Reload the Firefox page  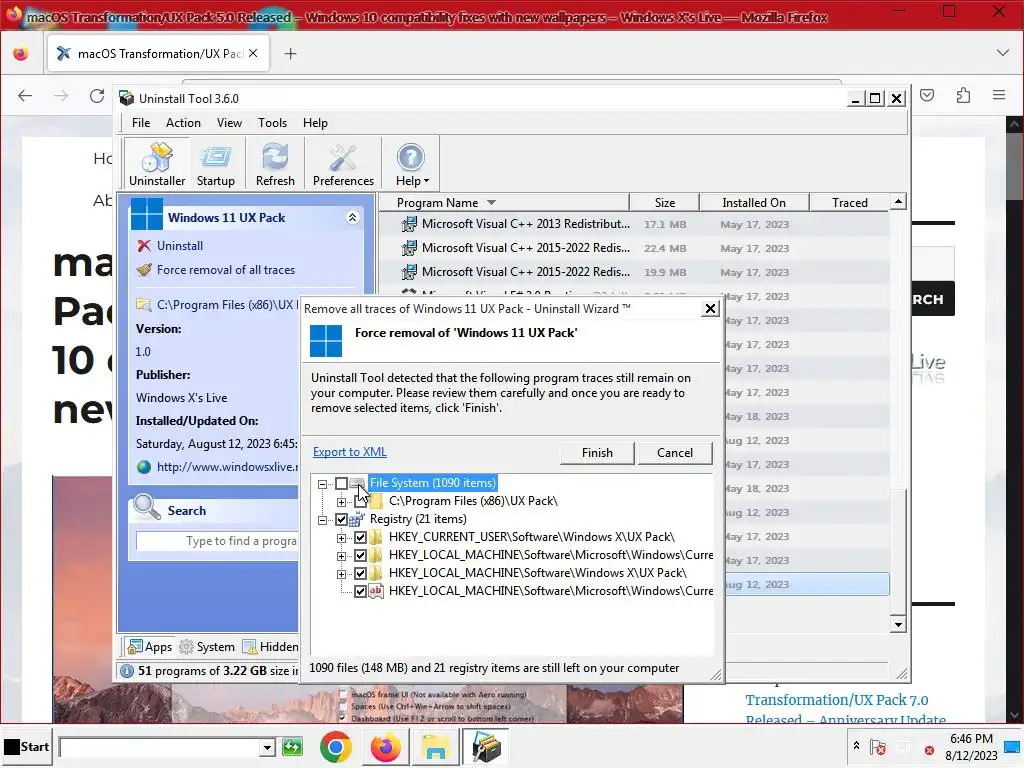click(x=97, y=96)
